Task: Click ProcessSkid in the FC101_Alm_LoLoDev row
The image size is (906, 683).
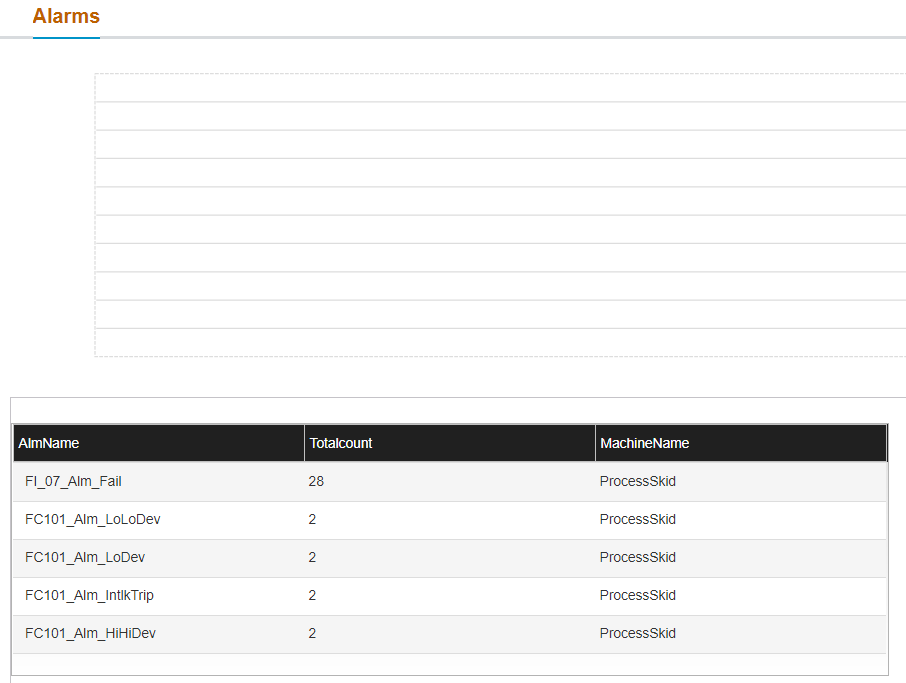Action: click(637, 519)
